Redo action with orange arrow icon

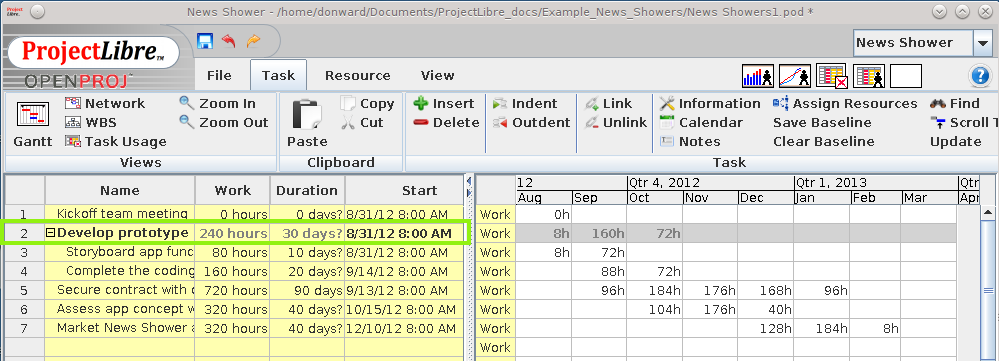click(254, 42)
